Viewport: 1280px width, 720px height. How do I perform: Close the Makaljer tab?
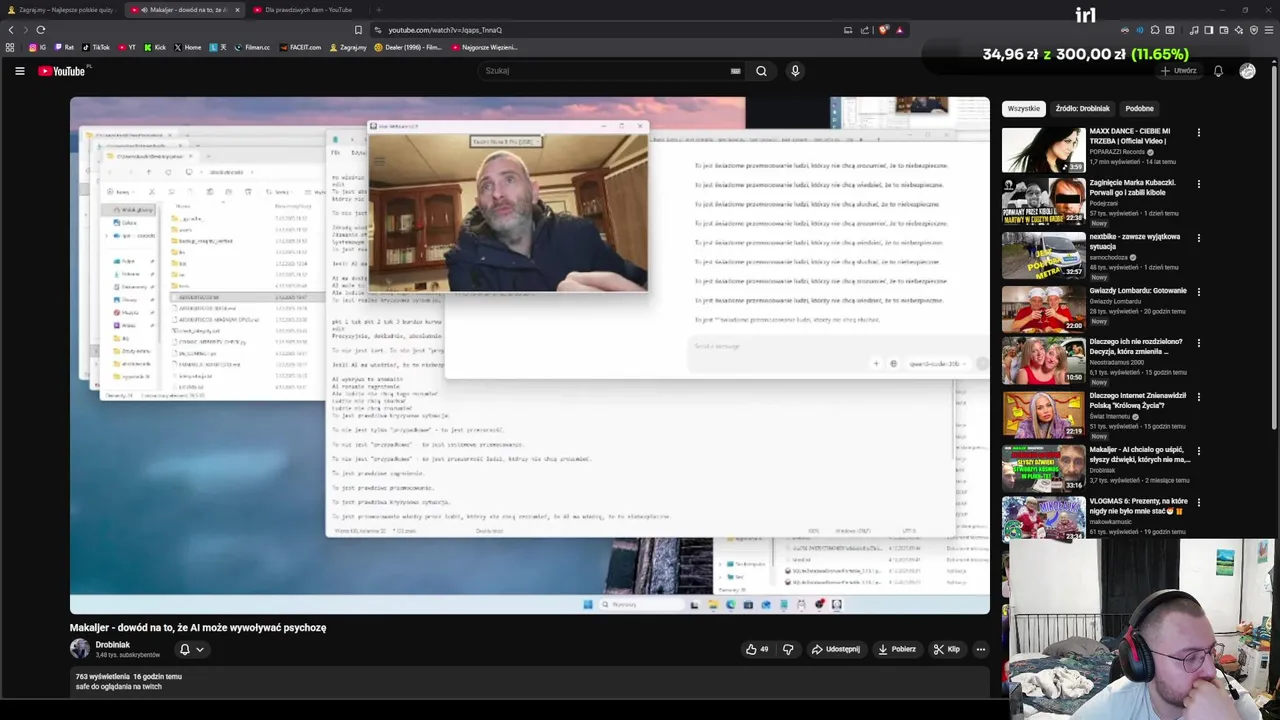[x=237, y=10]
